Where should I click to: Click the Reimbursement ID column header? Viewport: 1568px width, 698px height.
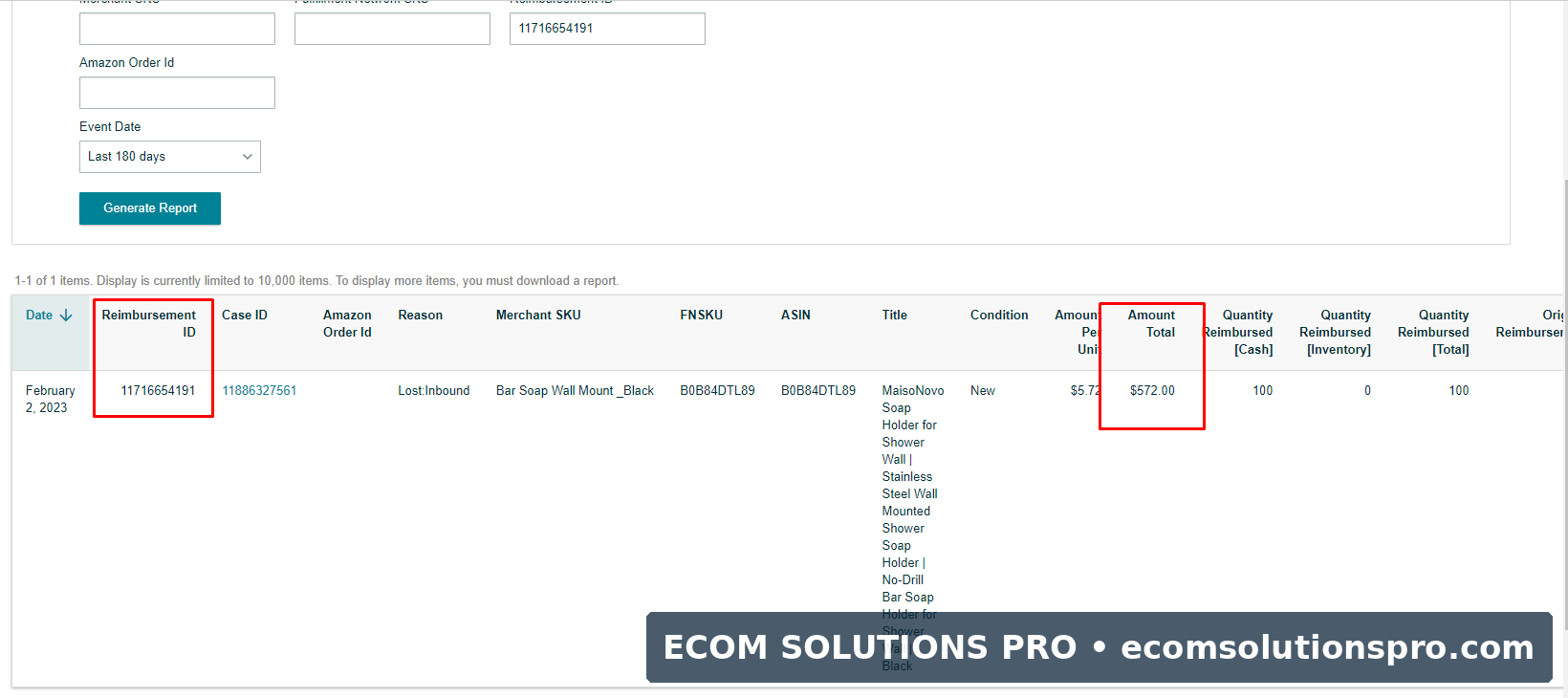click(x=149, y=323)
